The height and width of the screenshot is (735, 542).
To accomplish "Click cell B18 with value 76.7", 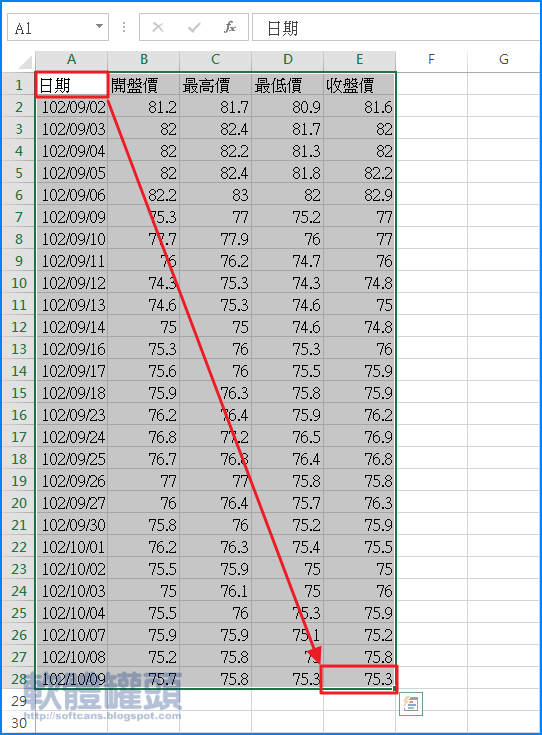I will (x=143, y=459).
